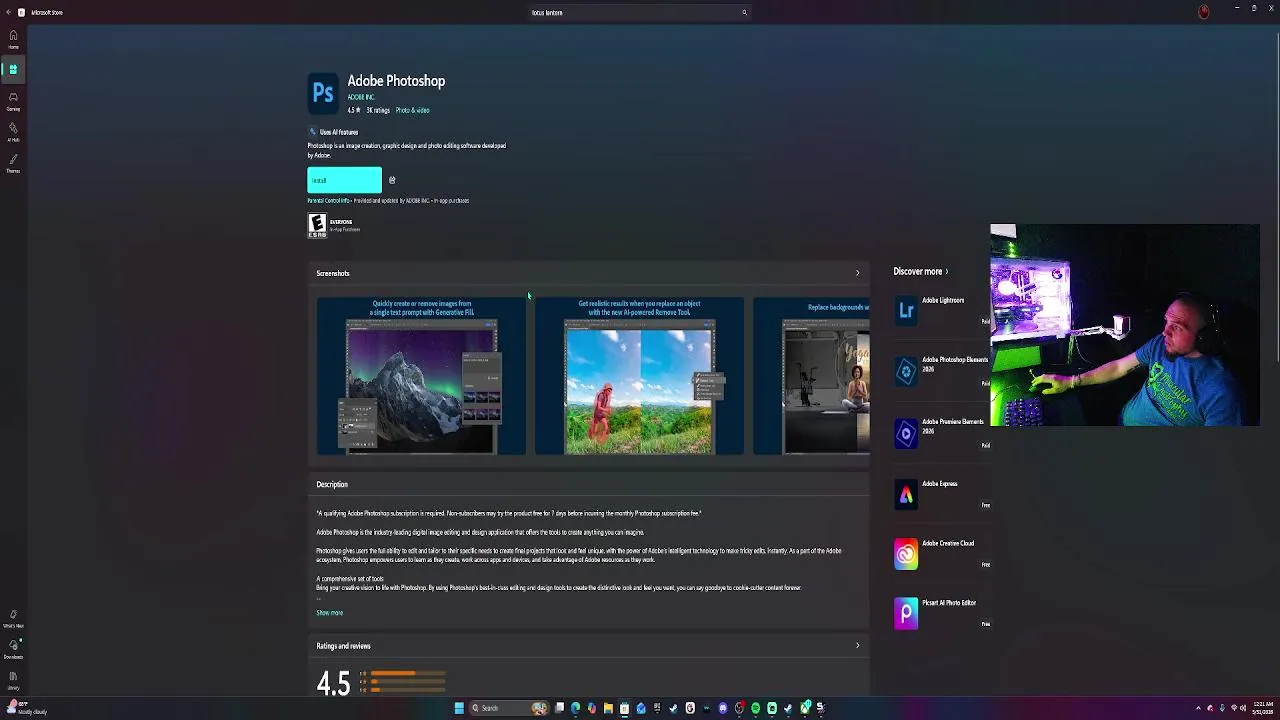
Task: Click the search magnifier icon in Store
Action: [744, 13]
